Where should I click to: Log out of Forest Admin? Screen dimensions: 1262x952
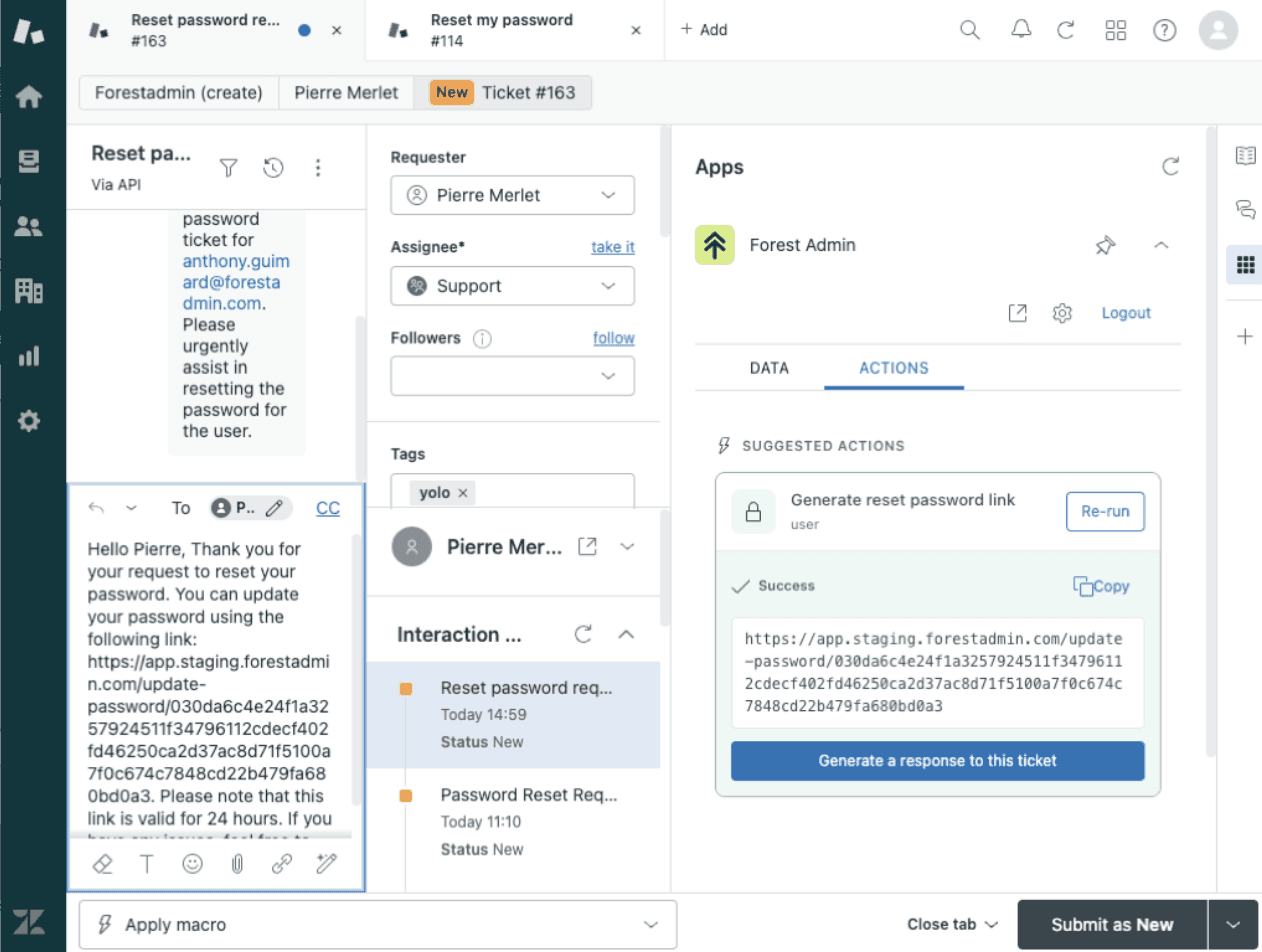tap(1126, 313)
